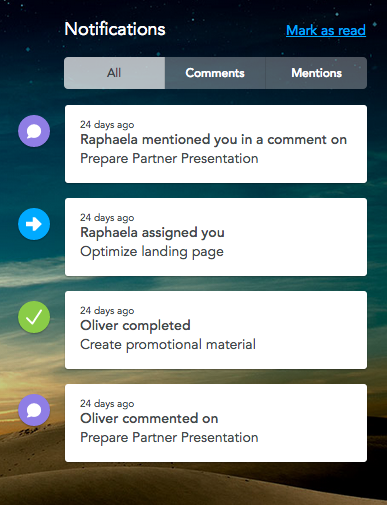Switch to the Comments tab

[x=215, y=73]
